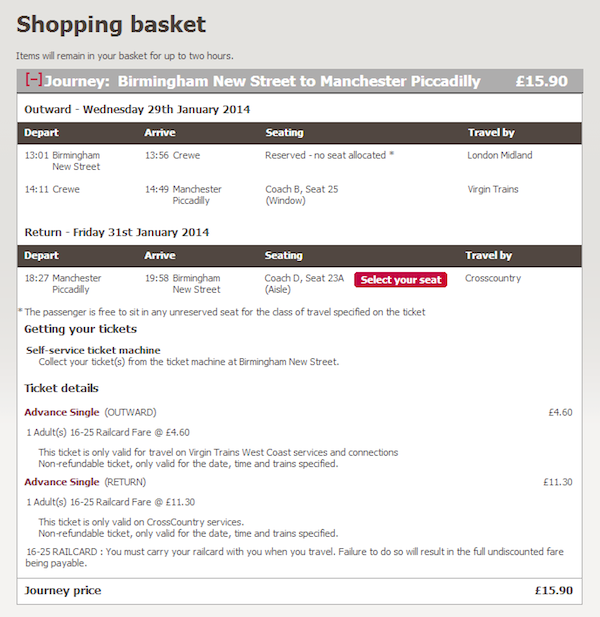This screenshot has width=600, height=617.
Task: Select the Seating column header in Outward table
Action: 284,133
